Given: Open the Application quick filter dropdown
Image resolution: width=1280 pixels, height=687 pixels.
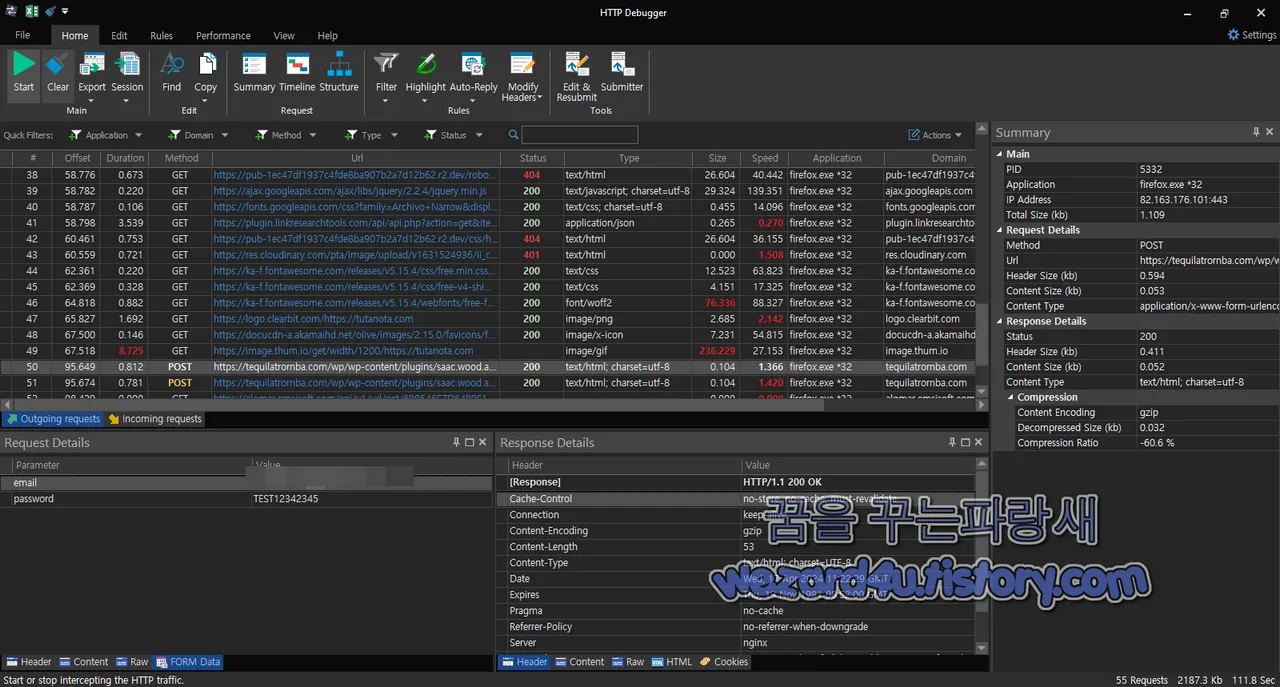Looking at the screenshot, I should point(106,134).
